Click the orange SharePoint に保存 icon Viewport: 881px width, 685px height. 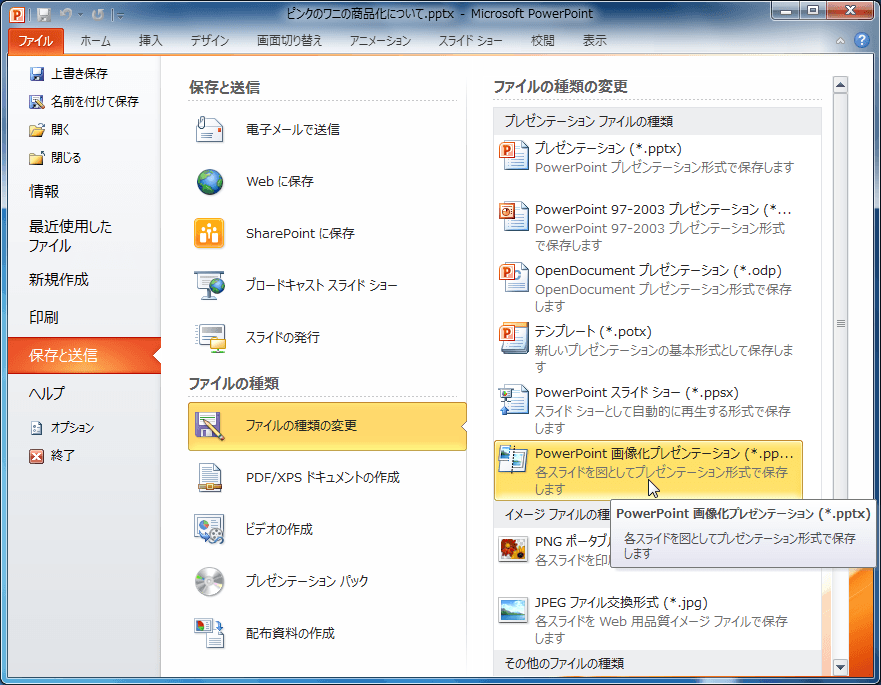coord(209,233)
